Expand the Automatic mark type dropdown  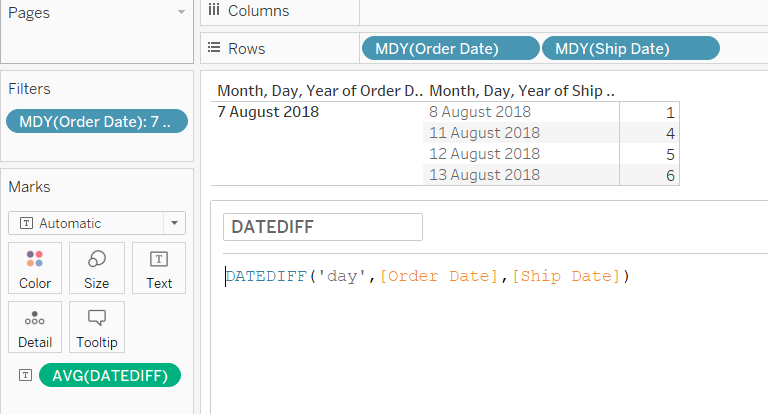(x=176, y=223)
